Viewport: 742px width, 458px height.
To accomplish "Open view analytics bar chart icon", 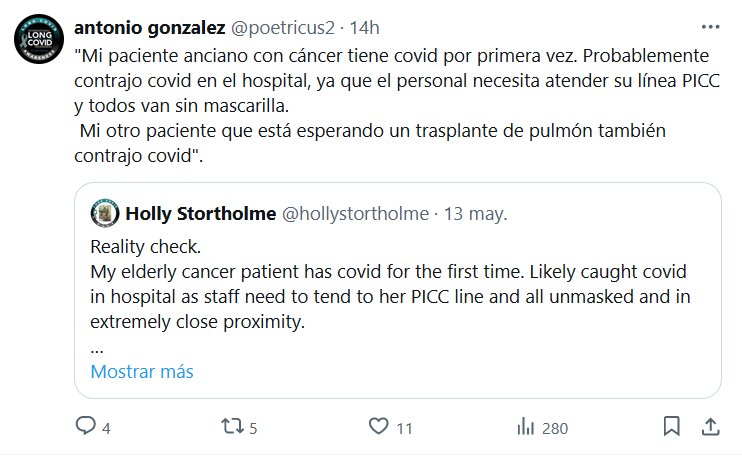I will point(525,427).
